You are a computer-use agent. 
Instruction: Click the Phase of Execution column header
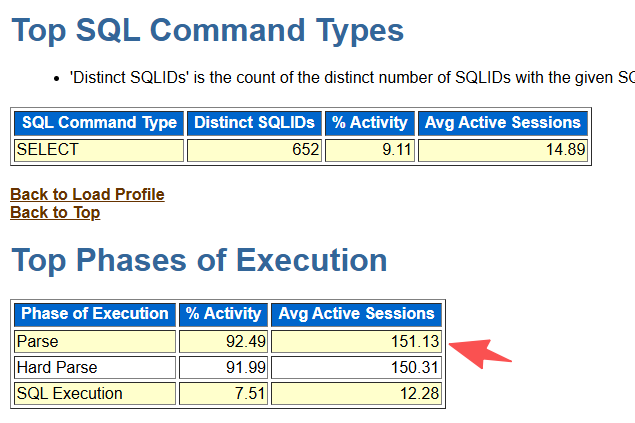click(x=95, y=315)
